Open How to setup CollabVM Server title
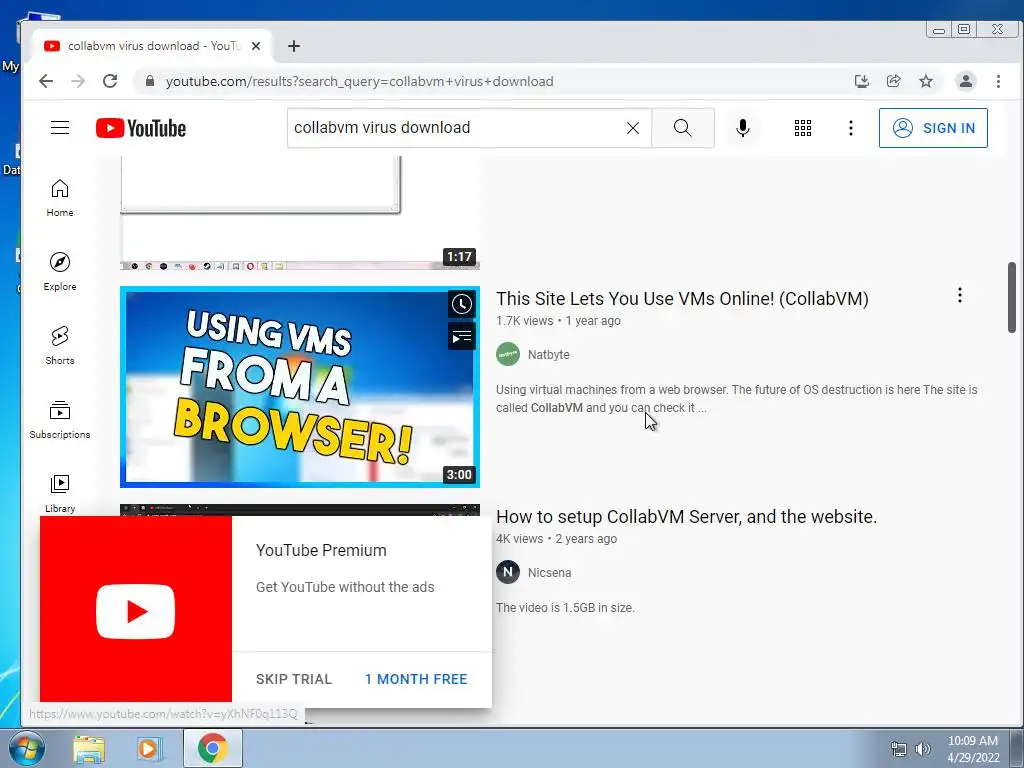1024x768 pixels. coord(686,517)
